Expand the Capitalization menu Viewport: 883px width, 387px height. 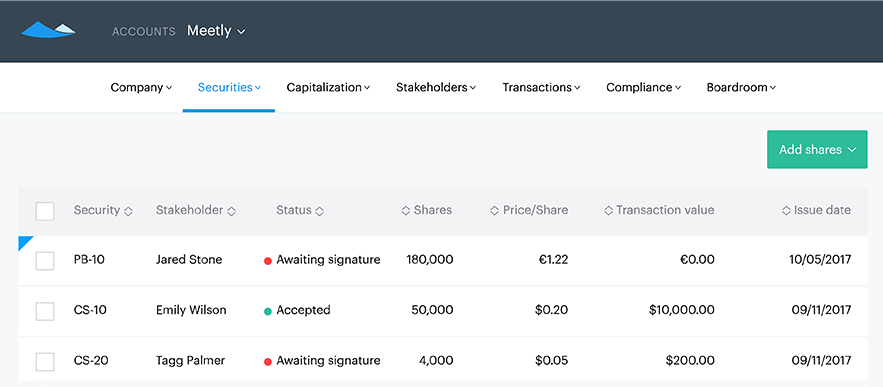click(328, 87)
